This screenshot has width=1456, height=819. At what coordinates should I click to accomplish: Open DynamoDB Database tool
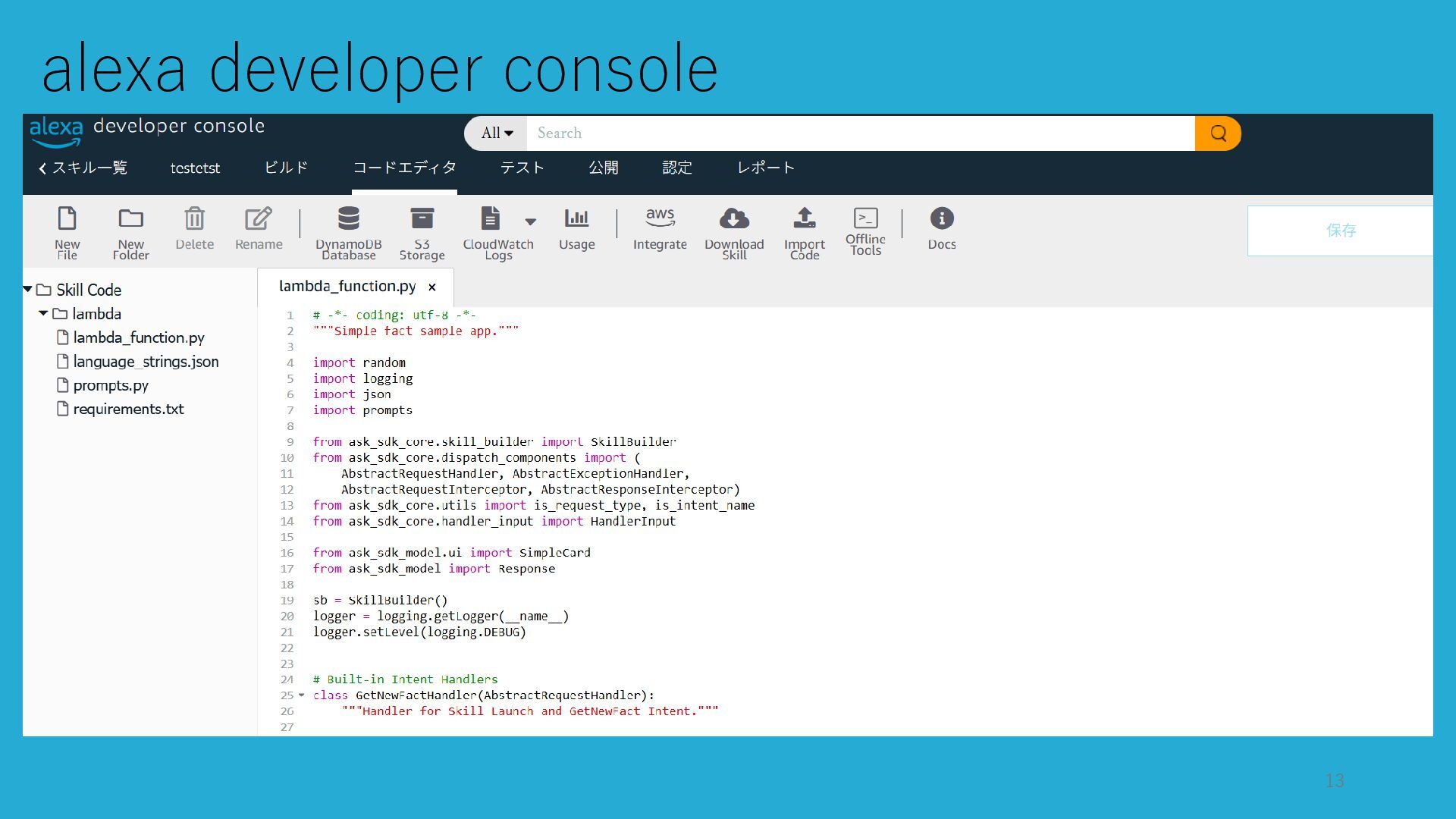(348, 219)
